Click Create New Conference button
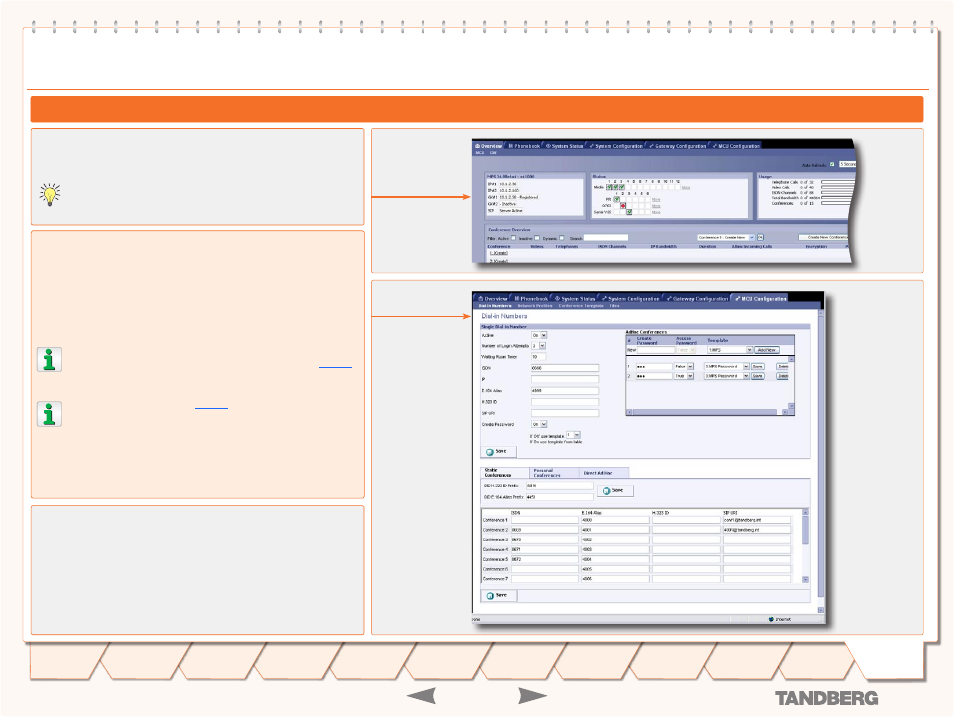Viewport: 954px width, 717px height. tap(824, 237)
